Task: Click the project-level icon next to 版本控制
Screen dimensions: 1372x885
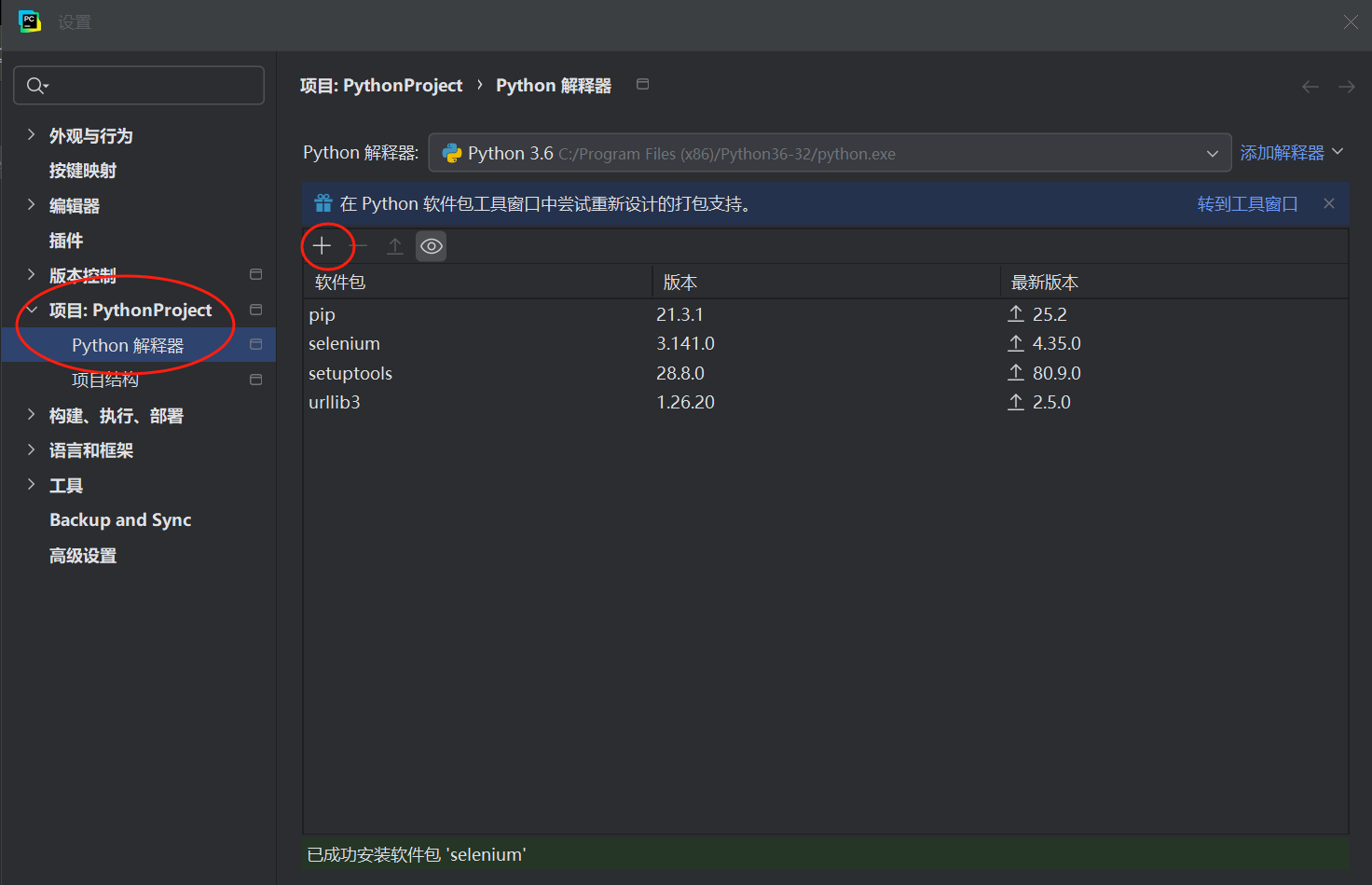Action: coord(255,274)
